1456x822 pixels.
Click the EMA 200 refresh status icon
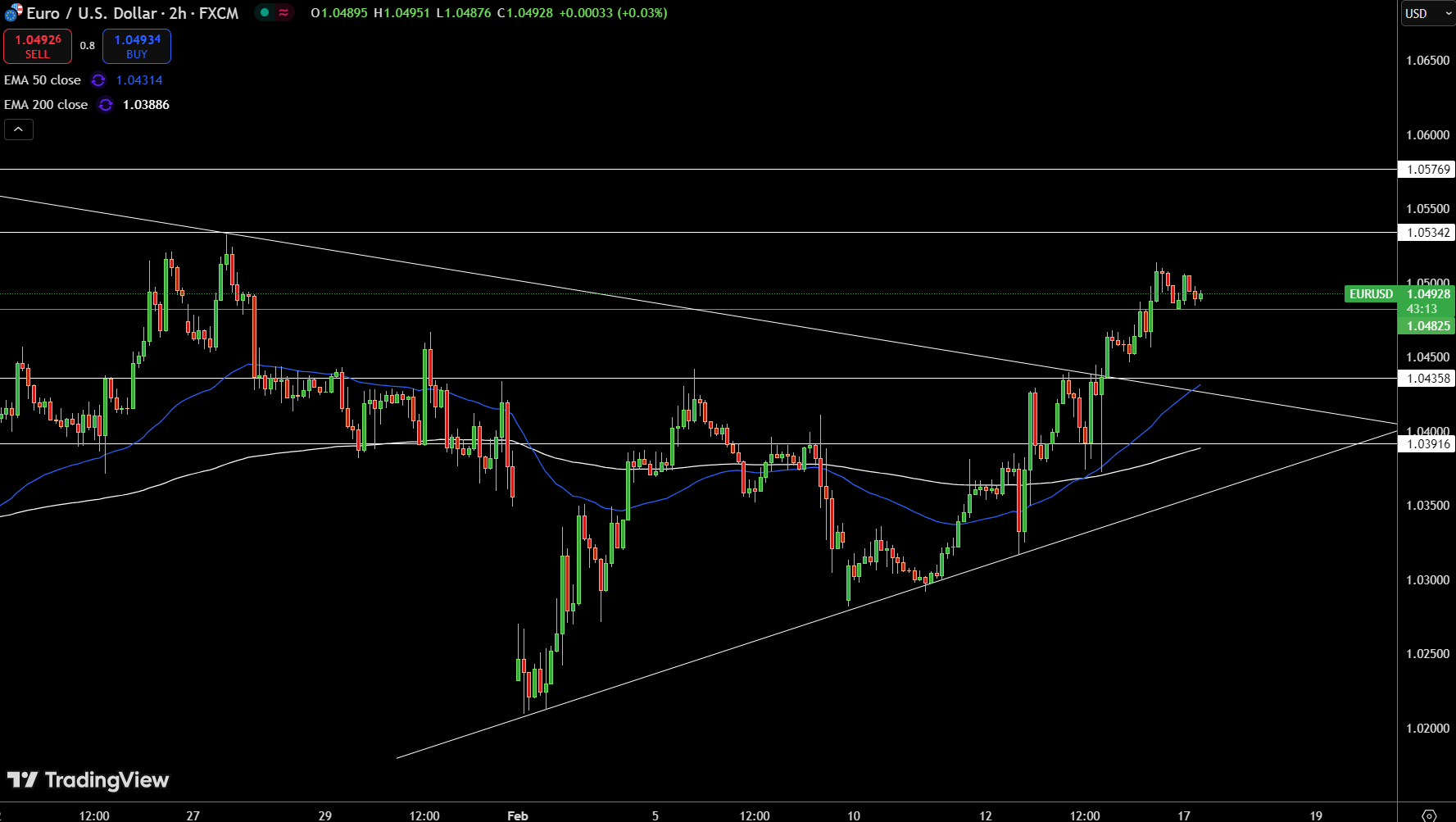click(106, 105)
